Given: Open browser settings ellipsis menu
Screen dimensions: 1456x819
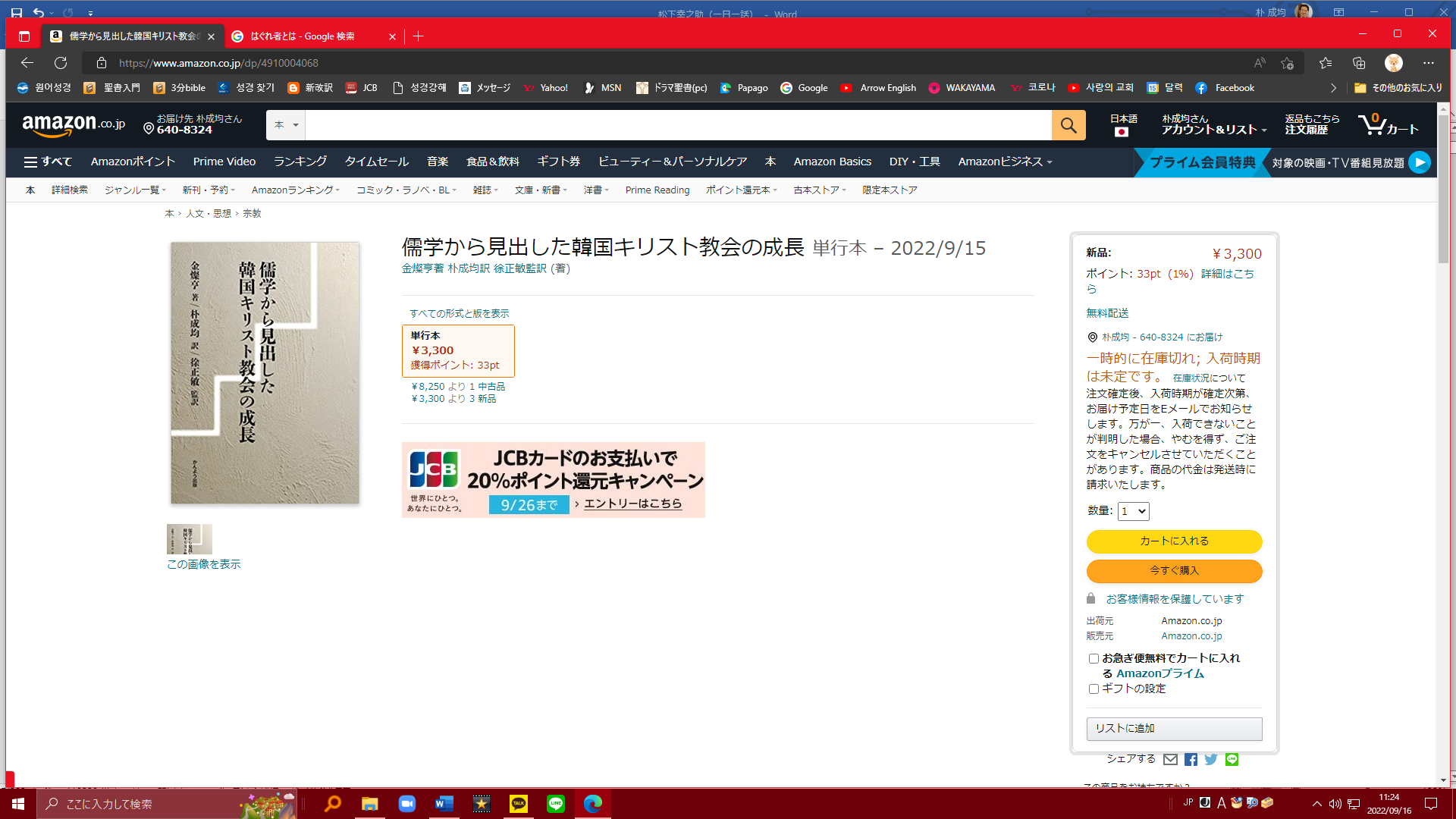Looking at the screenshot, I should [1429, 63].
